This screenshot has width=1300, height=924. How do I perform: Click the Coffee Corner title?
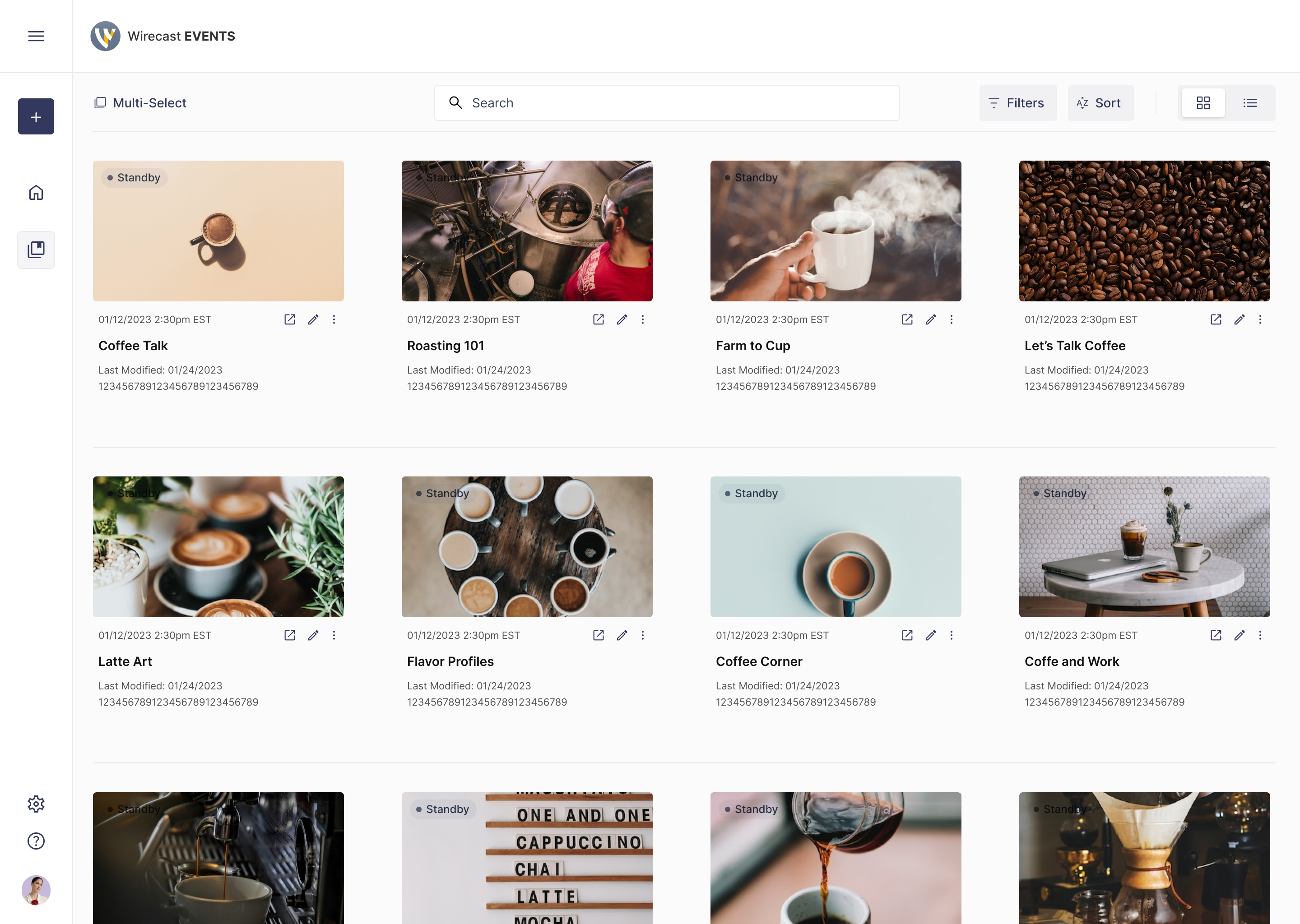(759, 661)
